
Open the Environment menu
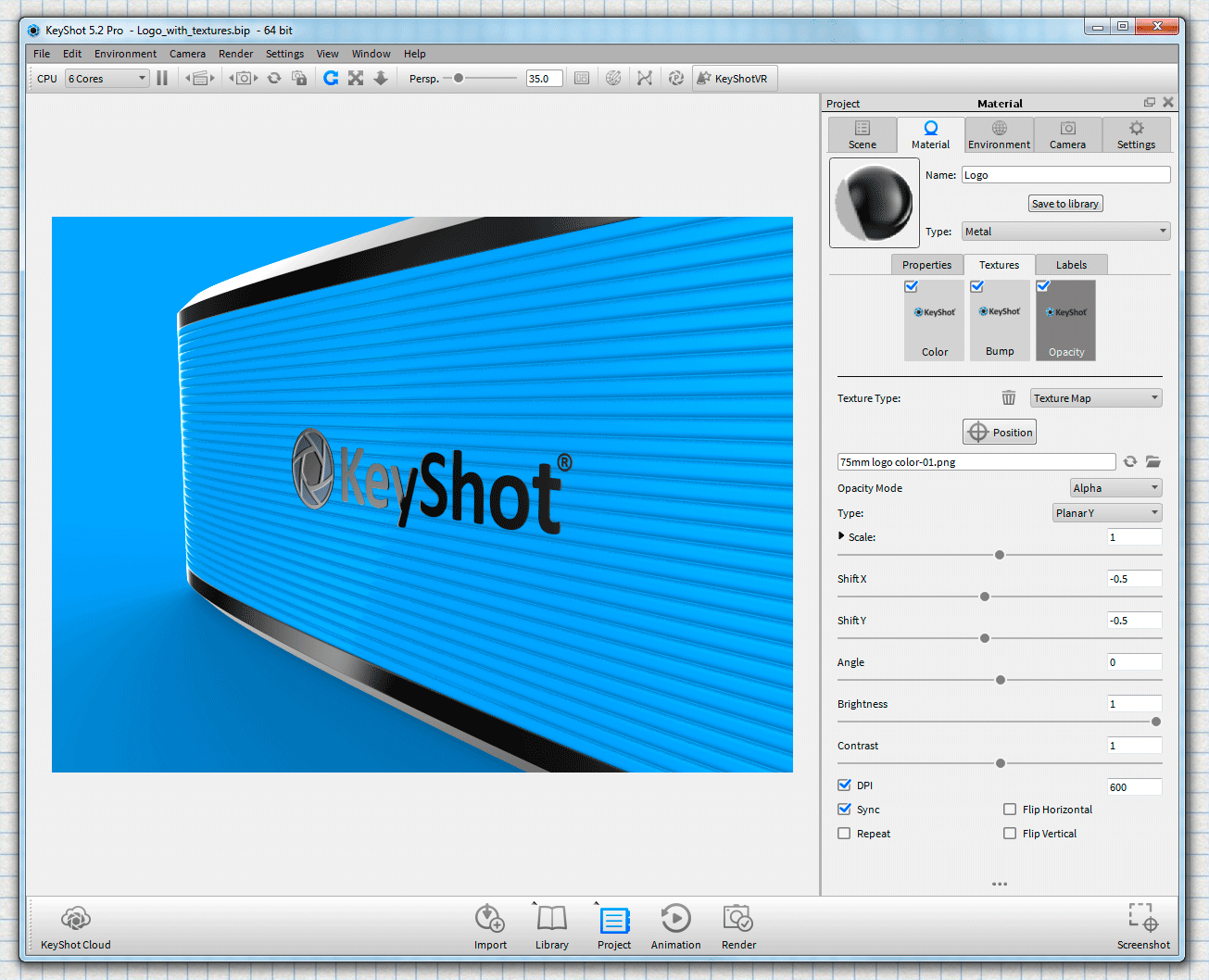(x=125, y=54)
